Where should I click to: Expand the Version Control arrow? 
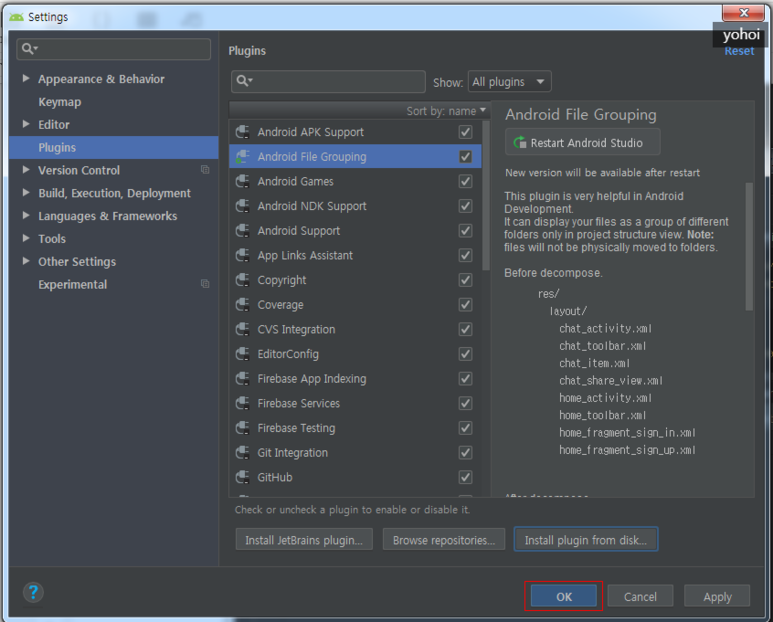click(x=26, y=170)
